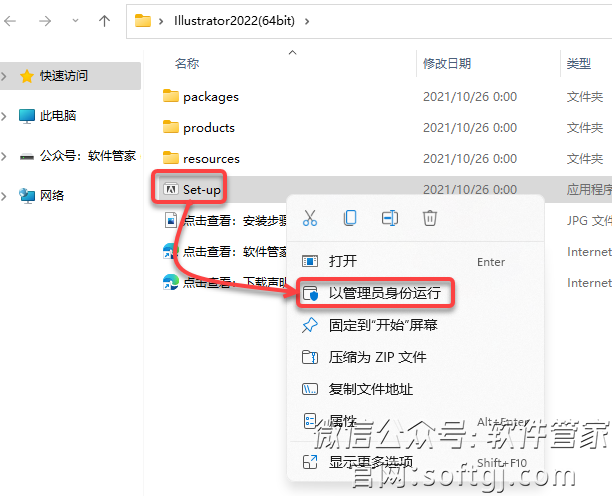Select 复制文件地址 menu entry
Screen dimensions: 612x496
tap(415, 389)
